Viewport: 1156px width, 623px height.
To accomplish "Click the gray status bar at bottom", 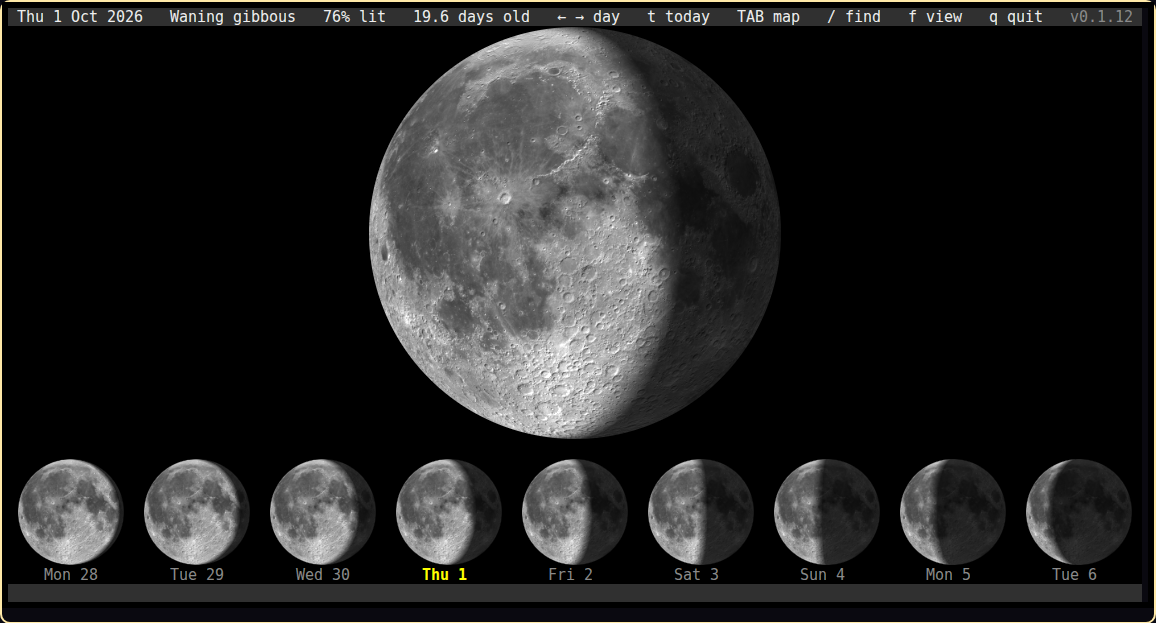I will pyautogui.click(x=574, y=593).
